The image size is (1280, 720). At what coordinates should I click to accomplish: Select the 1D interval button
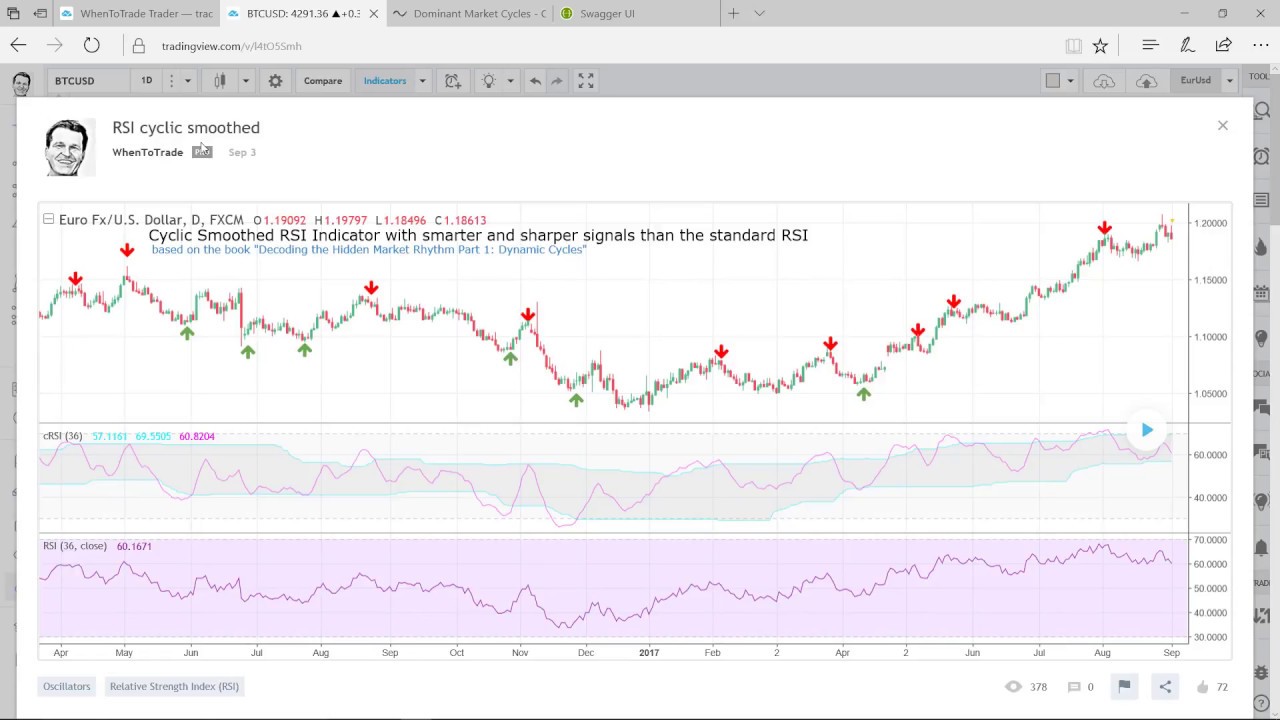click(146, 81)
